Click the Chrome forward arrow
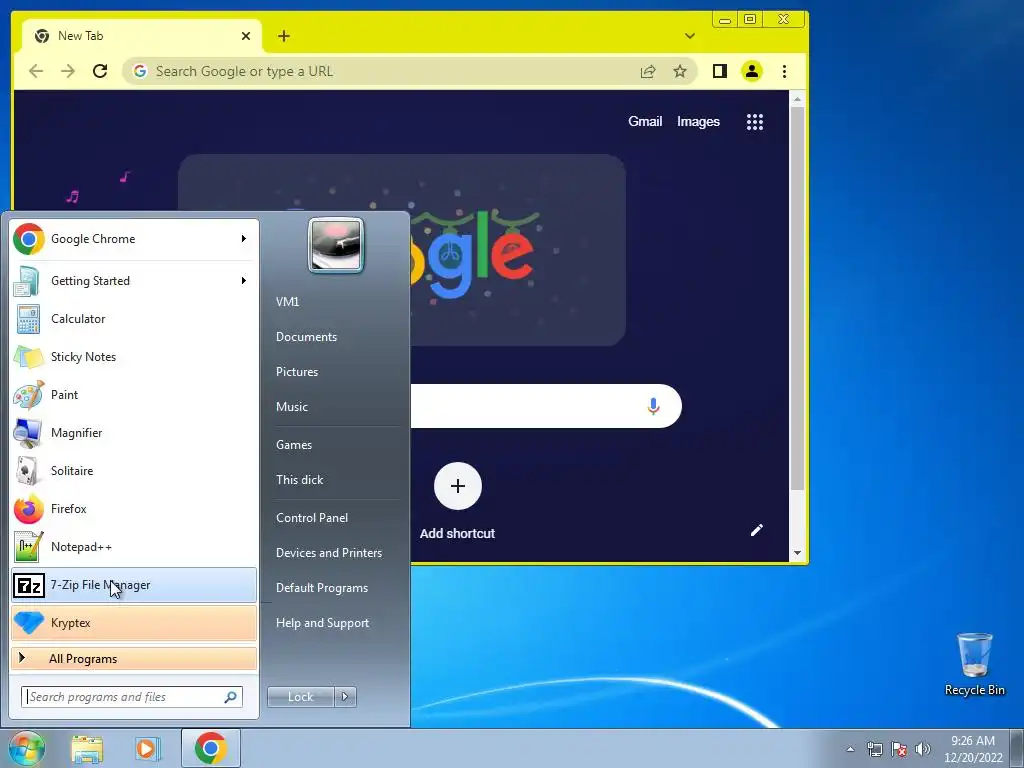The height and width of the screenshot is (768, 1024). (x=68, y=71)
